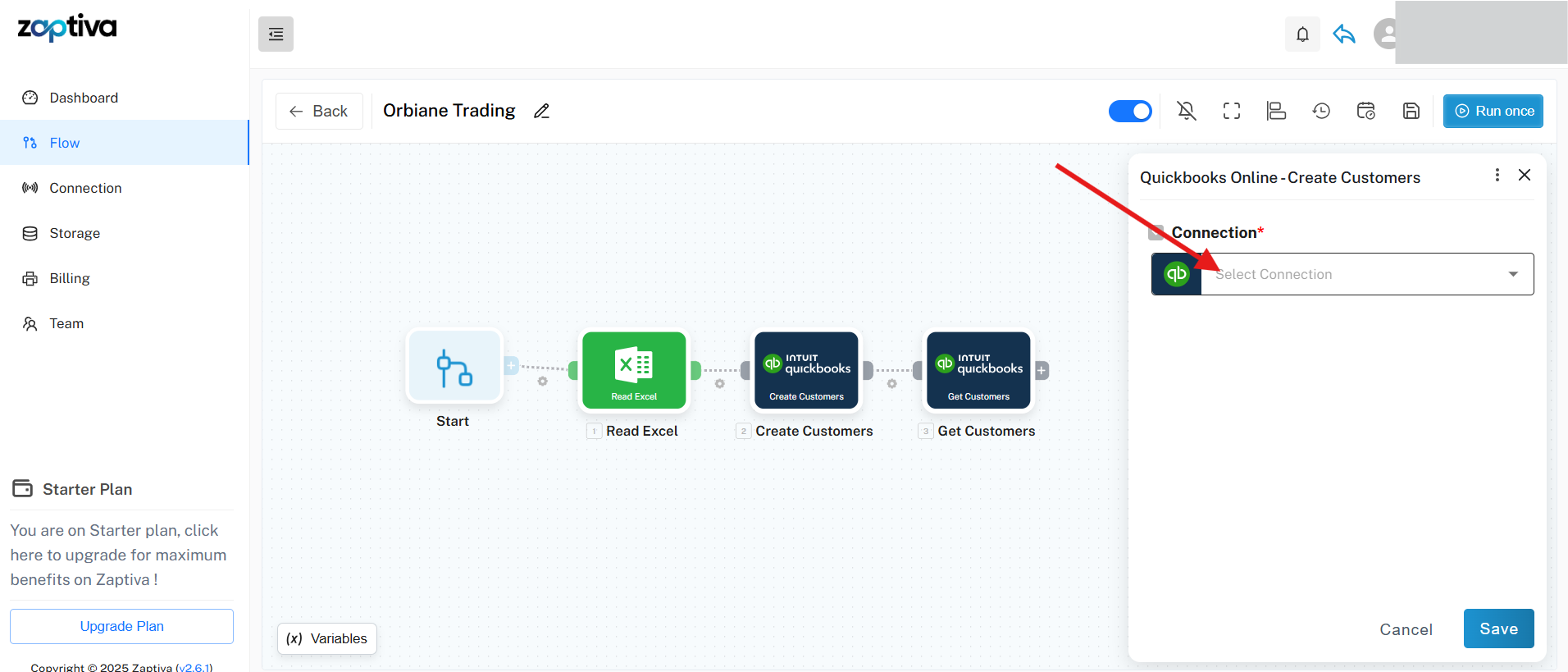Click the fullscreen canvas icon
This screenshot has width=1568, height=672.
1232,111
